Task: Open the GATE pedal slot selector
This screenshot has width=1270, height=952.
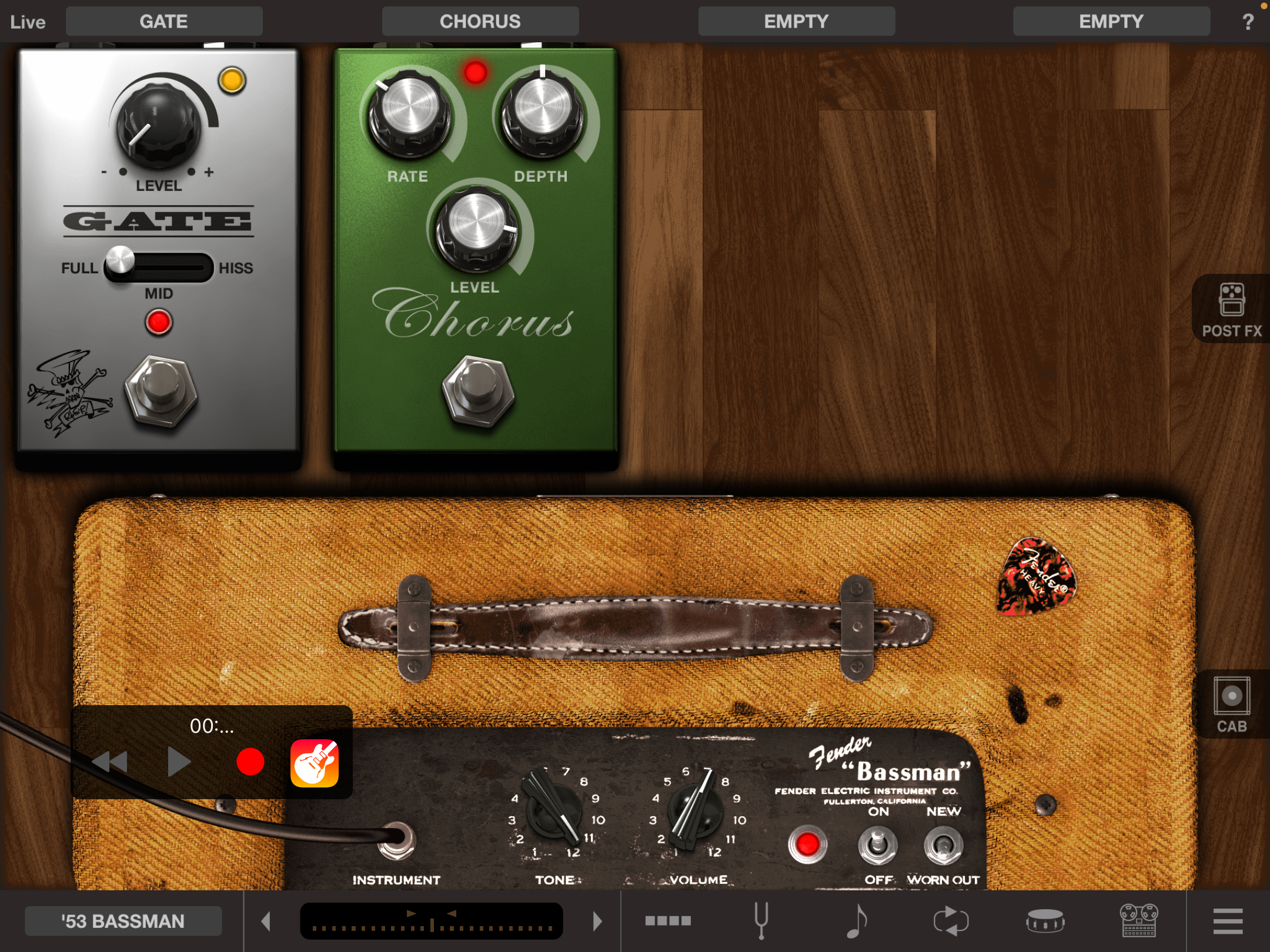Action: tap(164, 22)
